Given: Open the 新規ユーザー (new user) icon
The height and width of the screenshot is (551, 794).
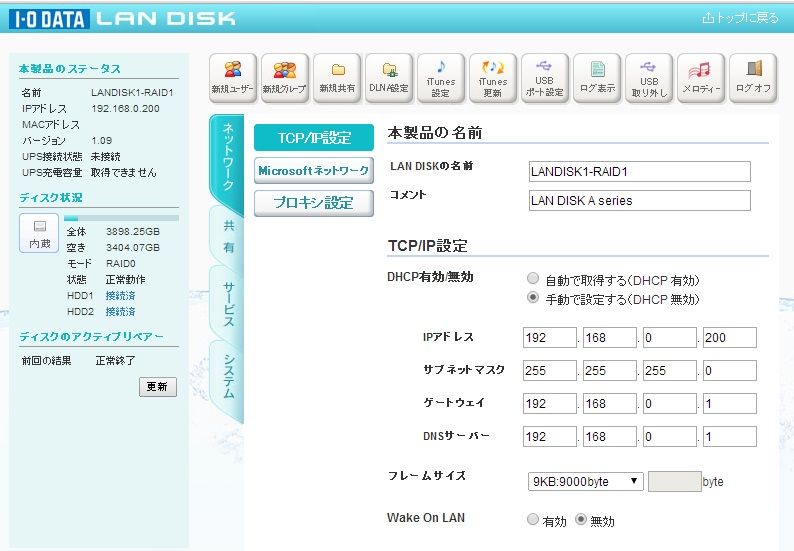Looking at the screenshot, I should click(x=233, y=78).
